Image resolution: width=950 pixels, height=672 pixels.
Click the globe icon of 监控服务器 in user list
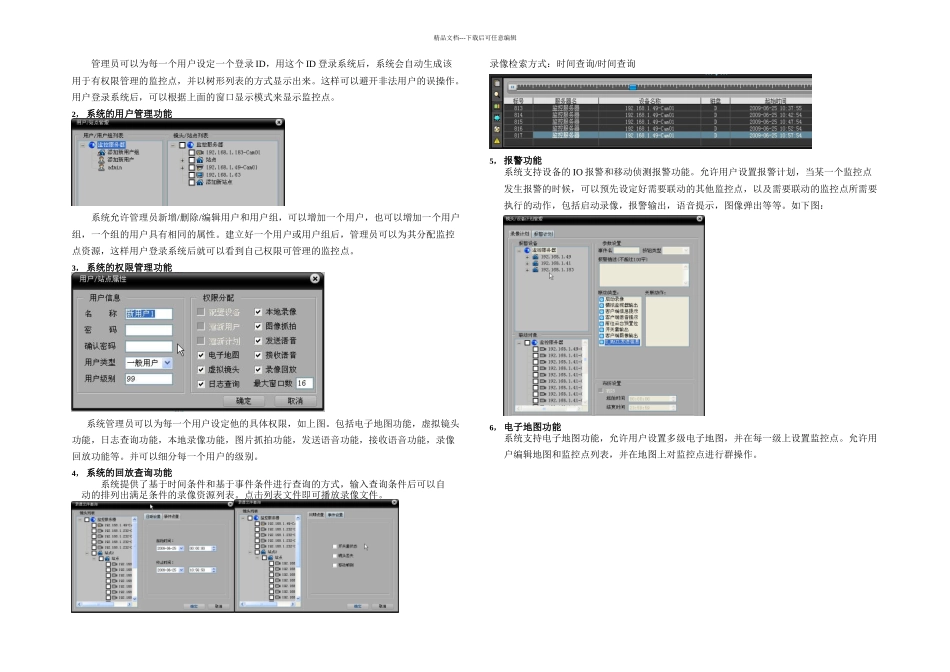[x=92, y=145]
